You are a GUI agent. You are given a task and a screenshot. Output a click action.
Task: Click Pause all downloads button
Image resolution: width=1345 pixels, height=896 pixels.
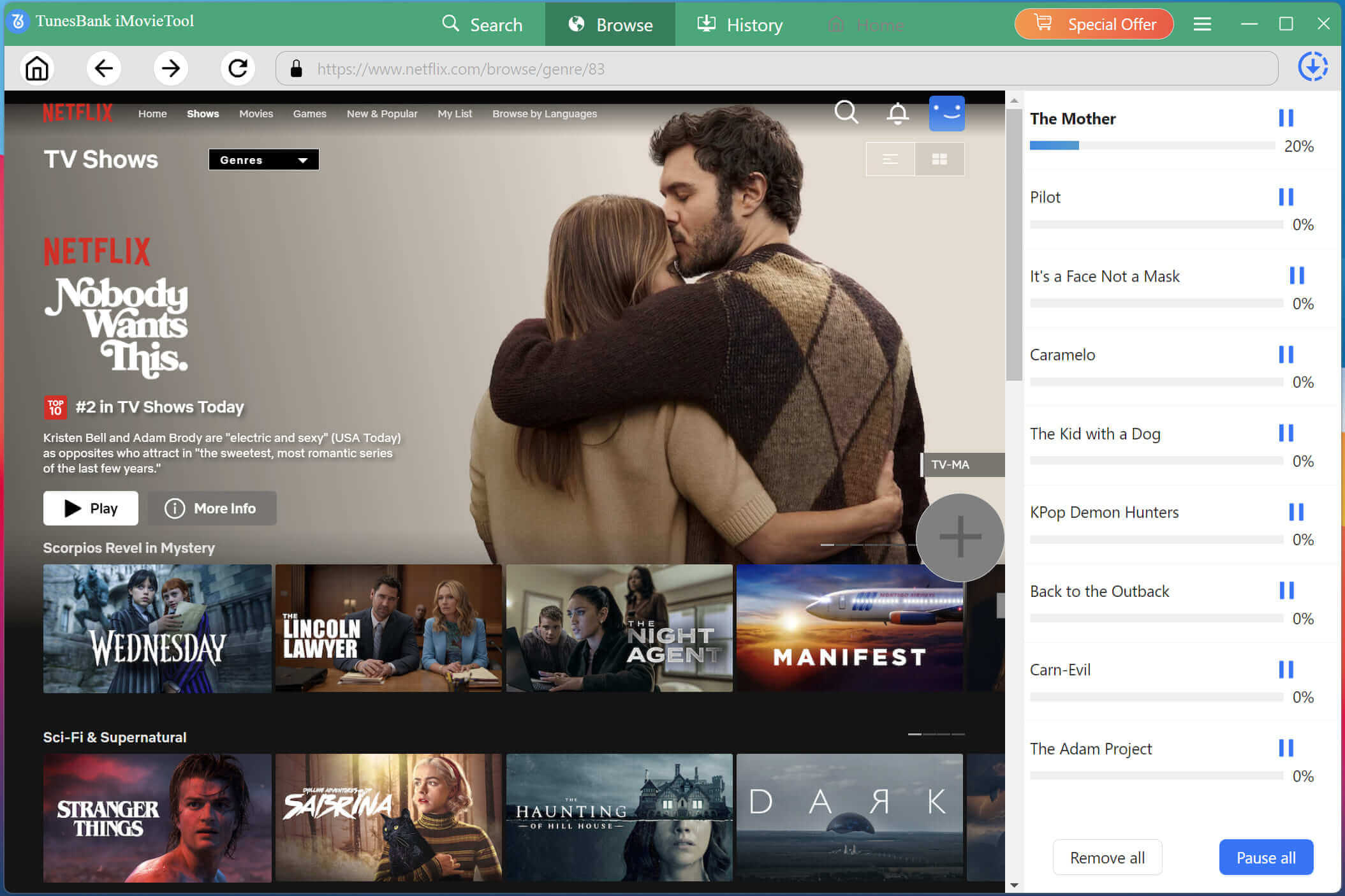1266,858
